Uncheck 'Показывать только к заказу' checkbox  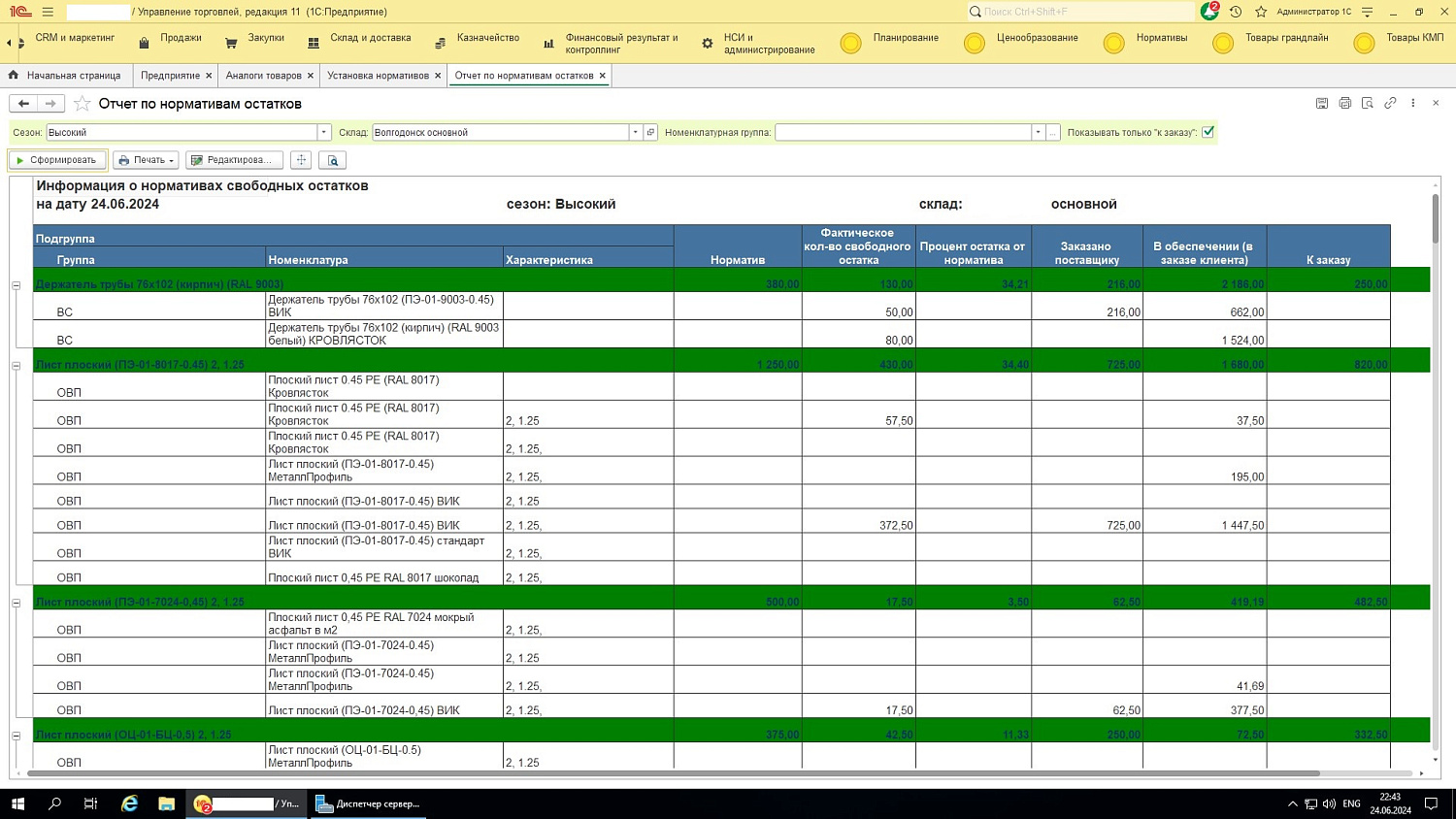point(1208,132)
